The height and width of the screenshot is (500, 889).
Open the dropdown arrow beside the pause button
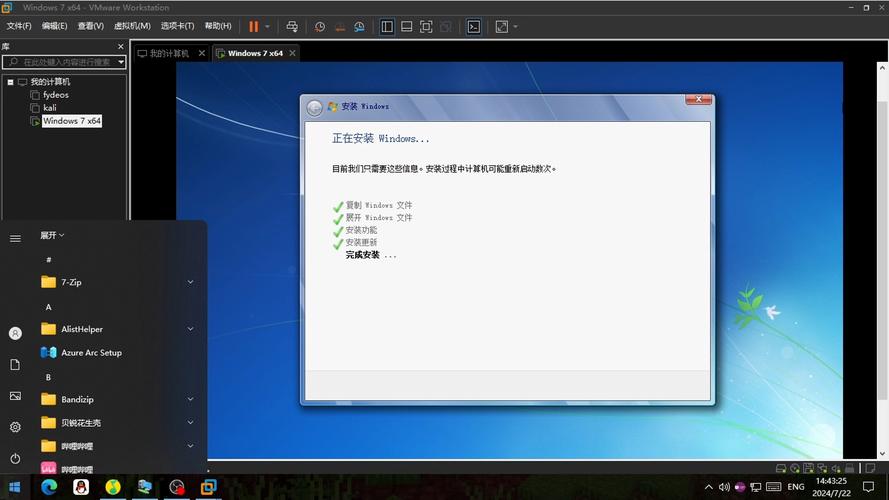268,27
